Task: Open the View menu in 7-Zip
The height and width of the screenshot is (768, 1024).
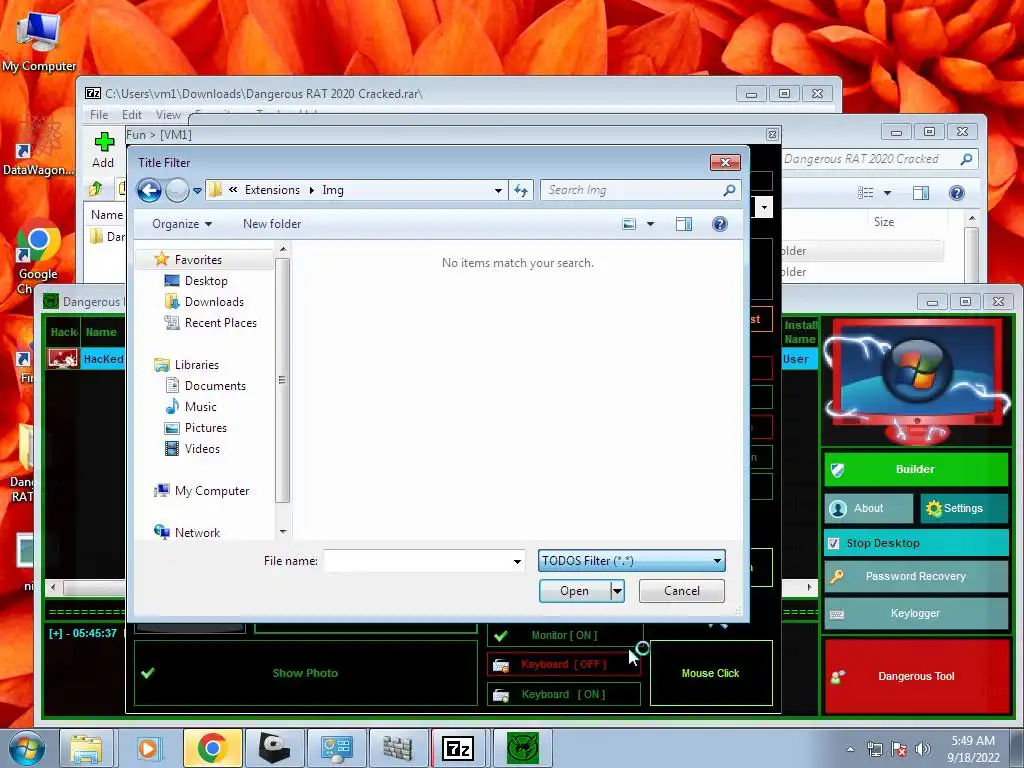Action: point(168,115)
